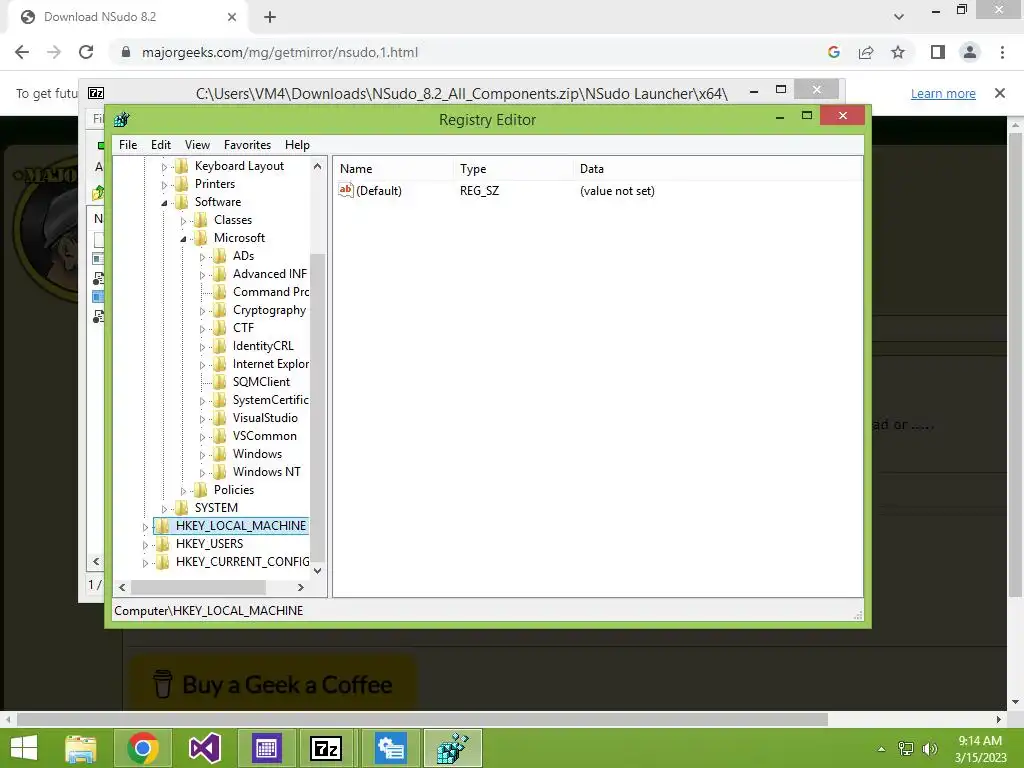
Task: Select the VSCommon folder icon
Action: pos(220,436)
